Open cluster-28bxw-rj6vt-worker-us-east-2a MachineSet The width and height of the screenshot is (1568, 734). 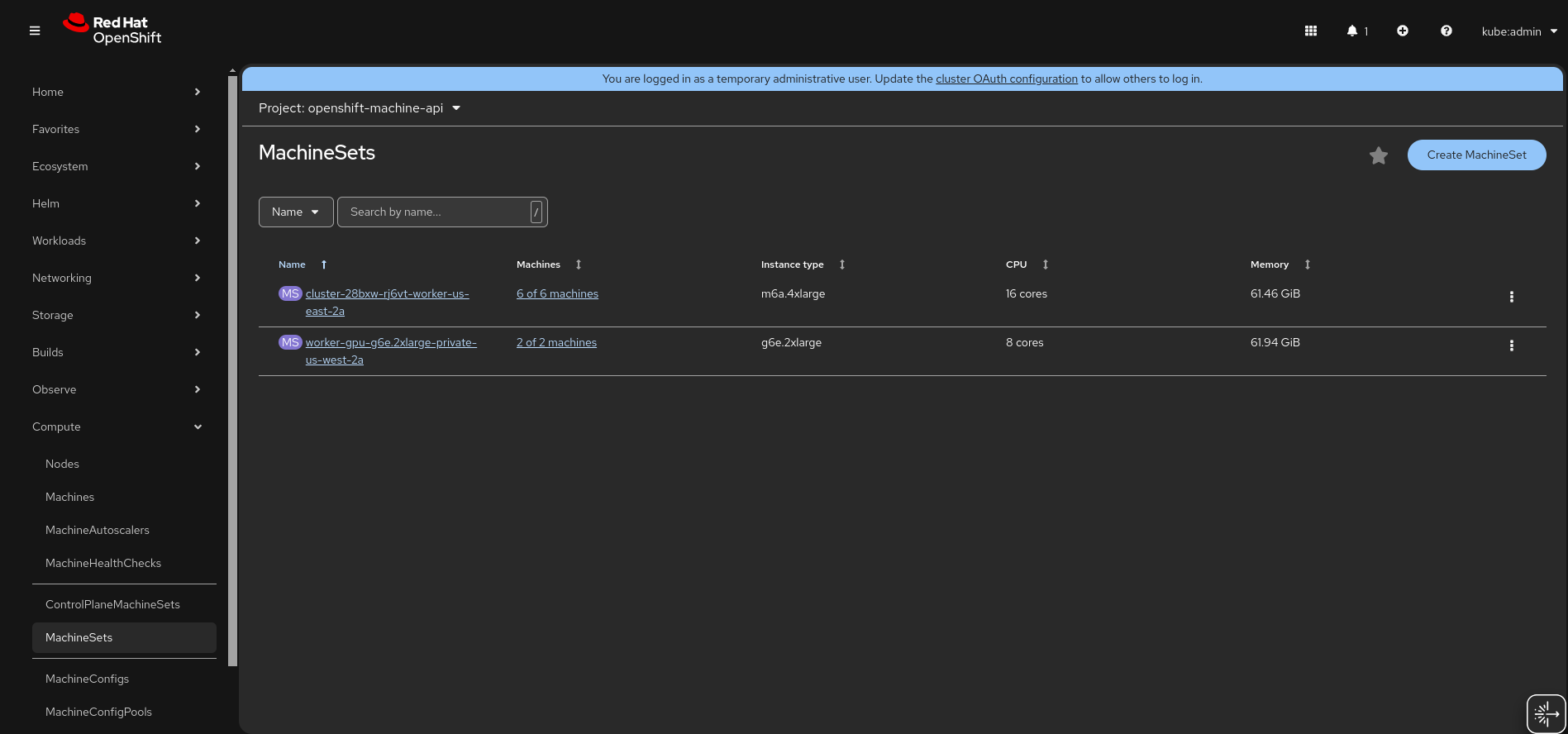point(387,303)
